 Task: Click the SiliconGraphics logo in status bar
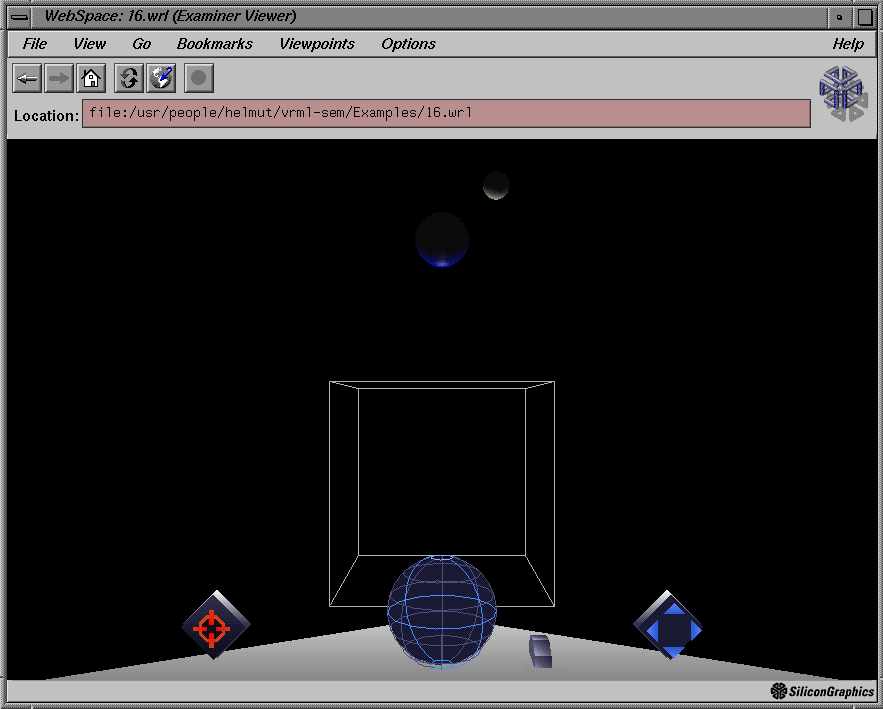(822, 691)
